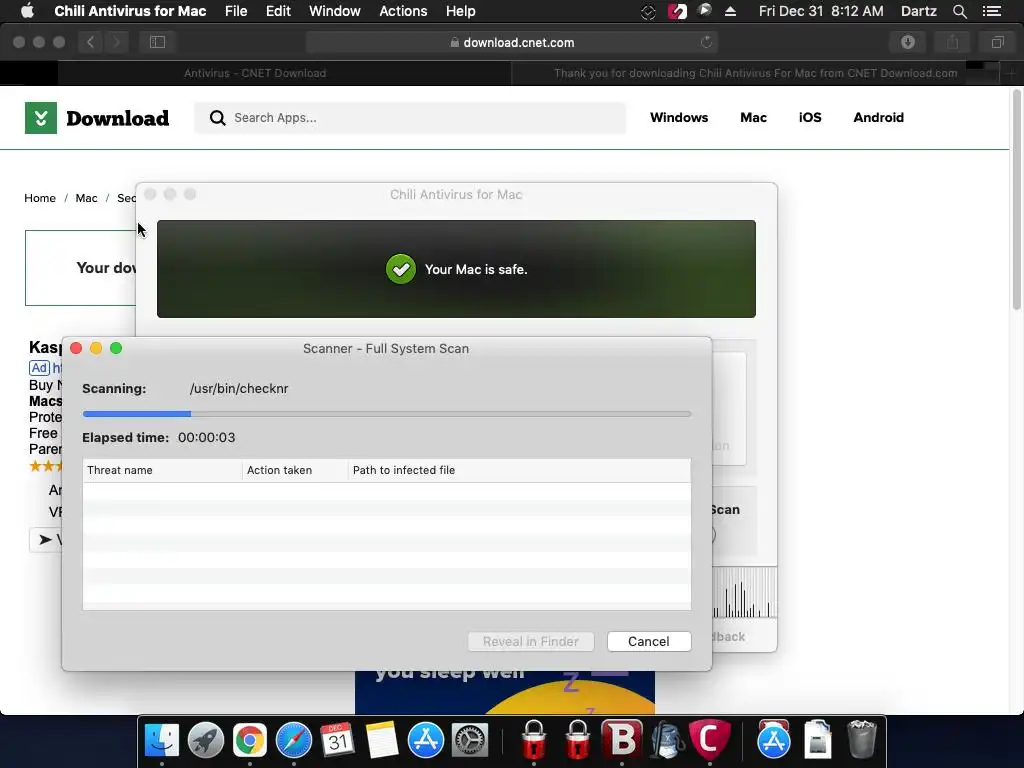Image resolution: width=1024 pixels, height=768 pixels.
Task: Show Safari tab overview
Action: coord(997,42)
